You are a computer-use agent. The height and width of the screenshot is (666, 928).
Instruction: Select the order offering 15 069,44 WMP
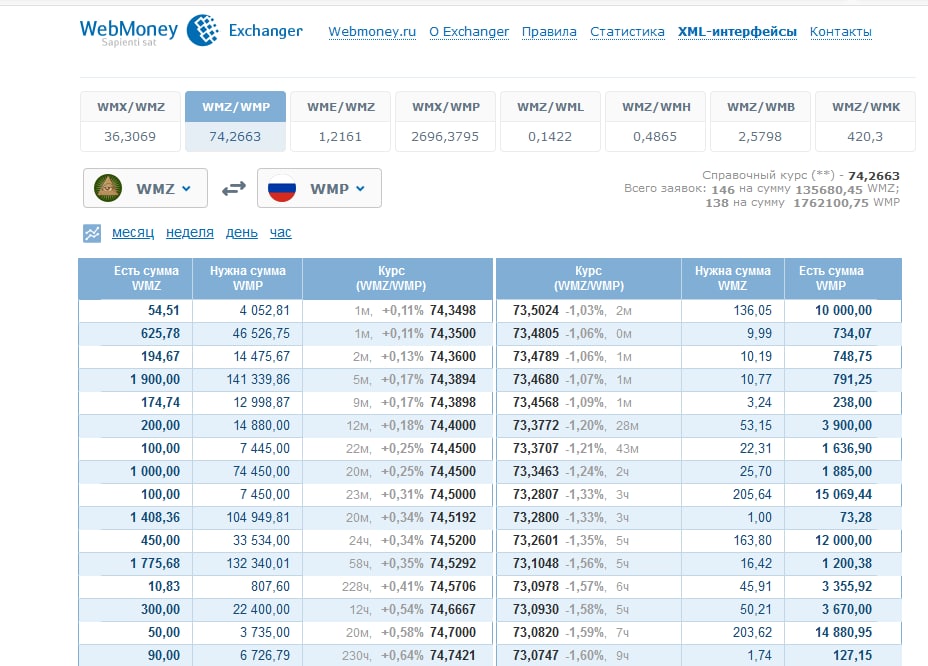point(699,495)
